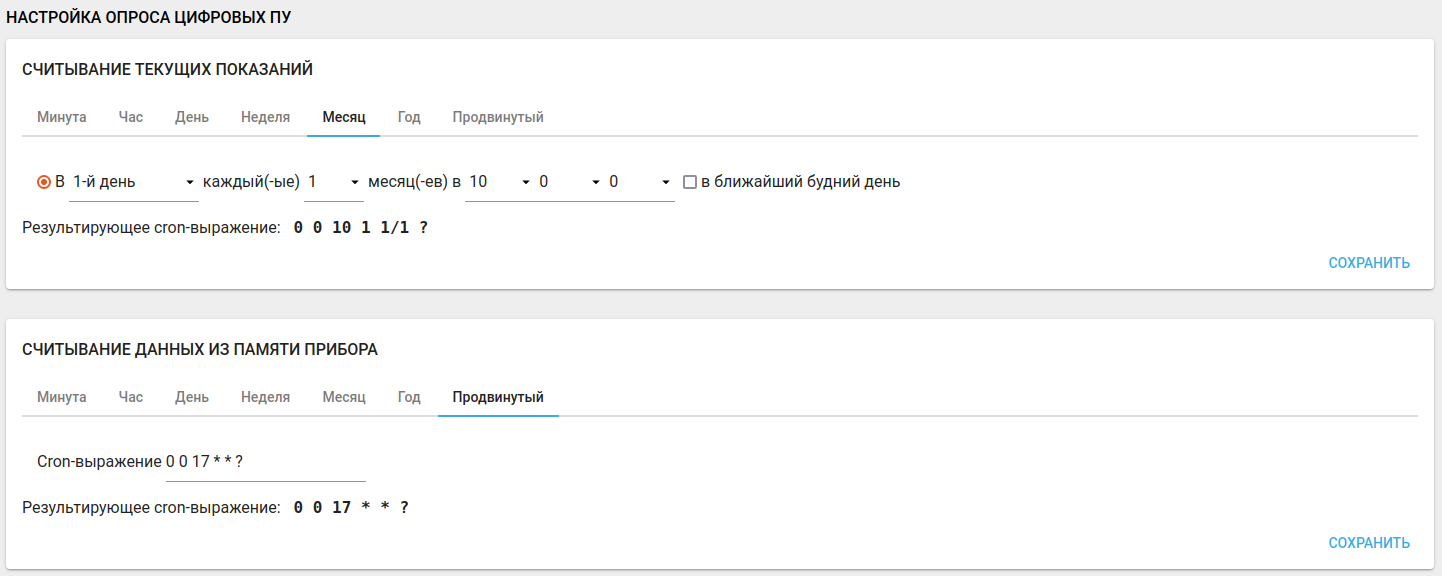Select 'Неделя' tab in device memory section
Viewport: 1442px width, 576px height.
pos(265,397)
